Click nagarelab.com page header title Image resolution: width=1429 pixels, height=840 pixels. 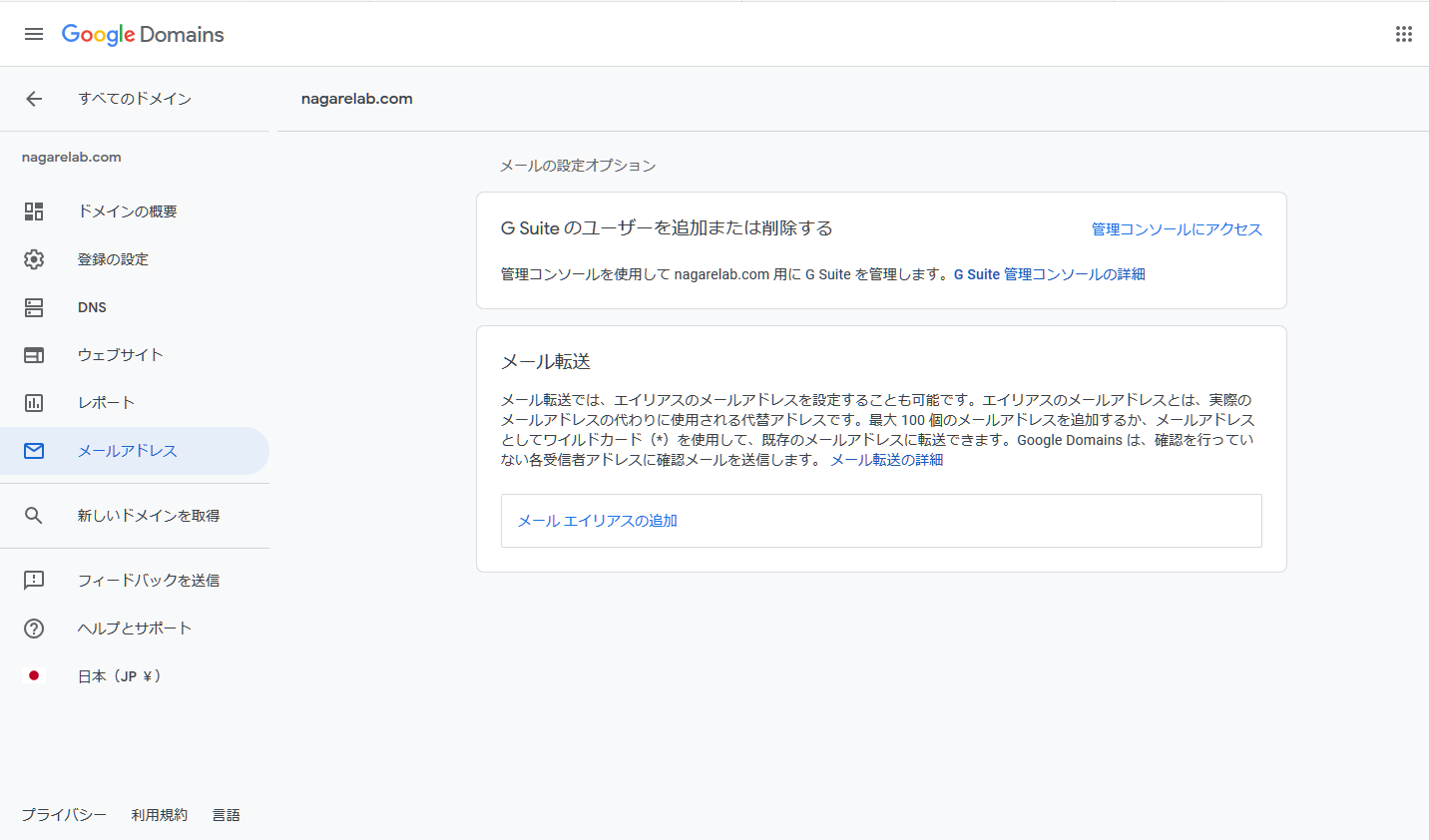[x=357, y=99]
